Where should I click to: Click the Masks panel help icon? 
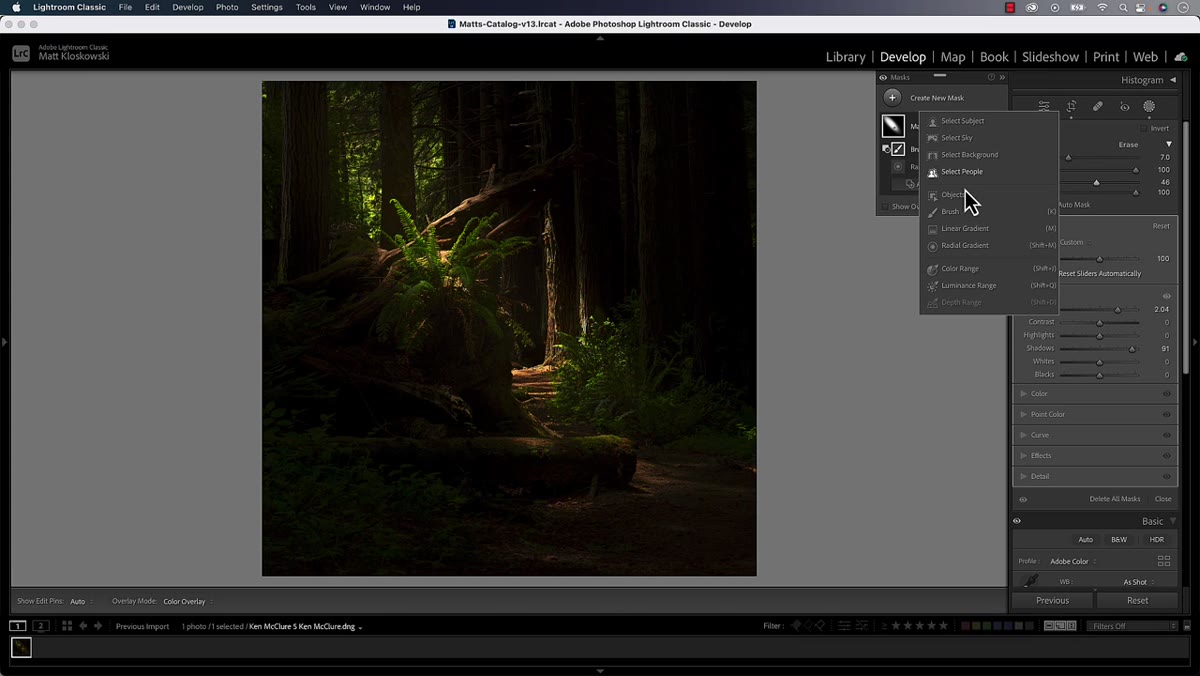pyautogui.click(x=991, y=77)
